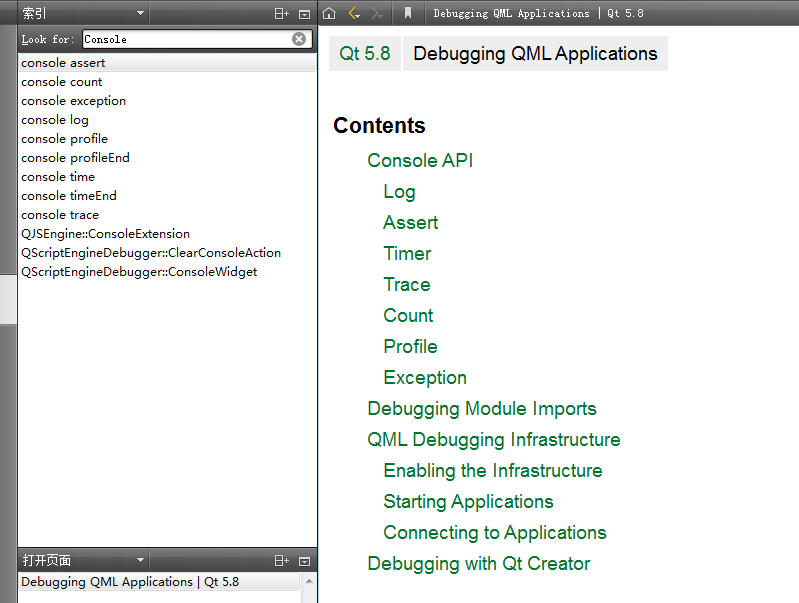Select 'console assert' index entry
Image resolution: width=799 pixels, height=603 pixels.
point(167,63)
